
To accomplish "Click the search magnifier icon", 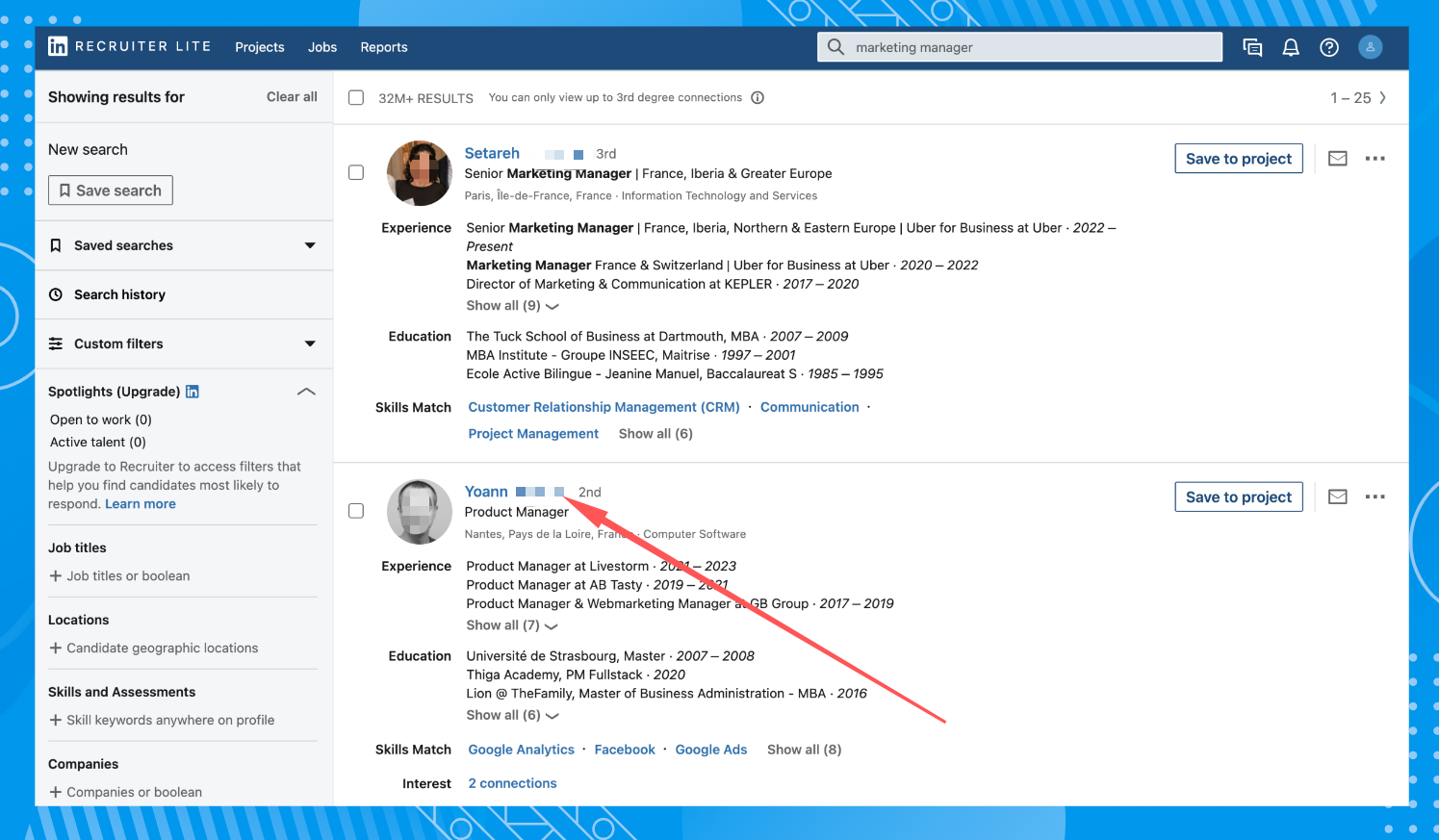I will click(x=835, y=47).
